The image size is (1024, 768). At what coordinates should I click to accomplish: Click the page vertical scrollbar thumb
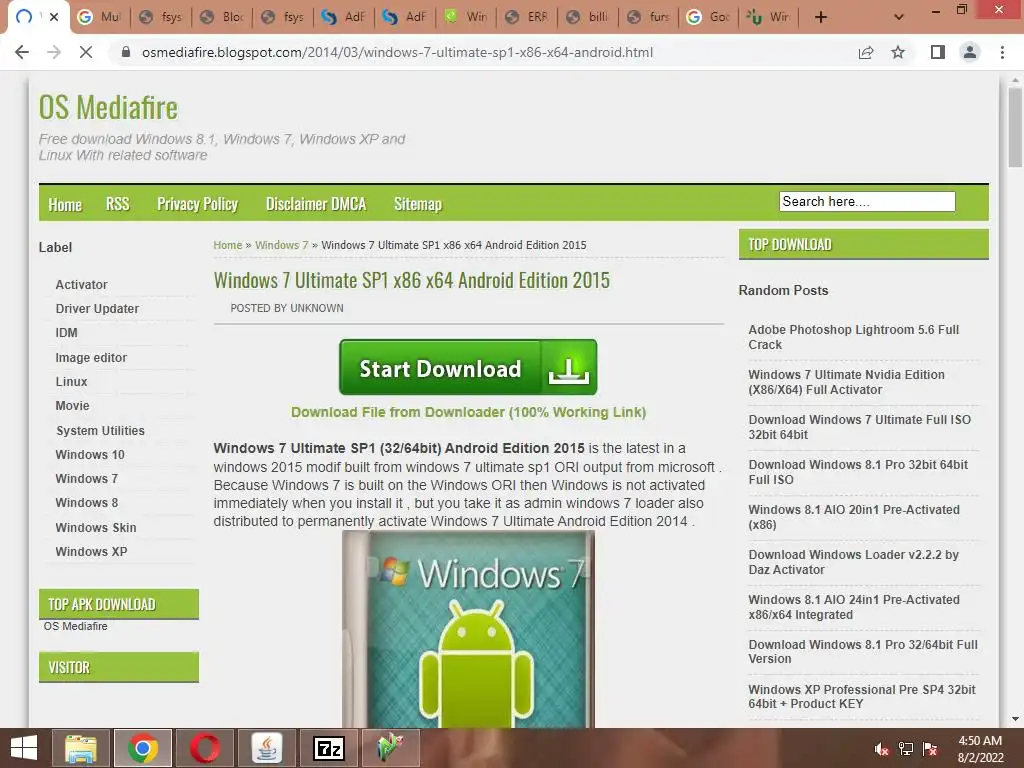coord(1015,127)
